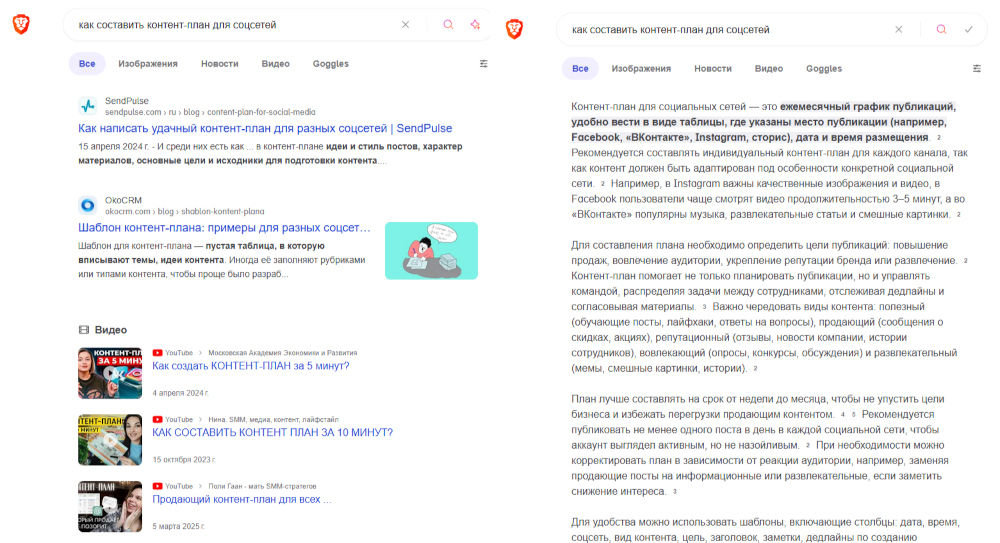Select the Все tab in left window
1000x543 pixels.
[x=87, y=64]
